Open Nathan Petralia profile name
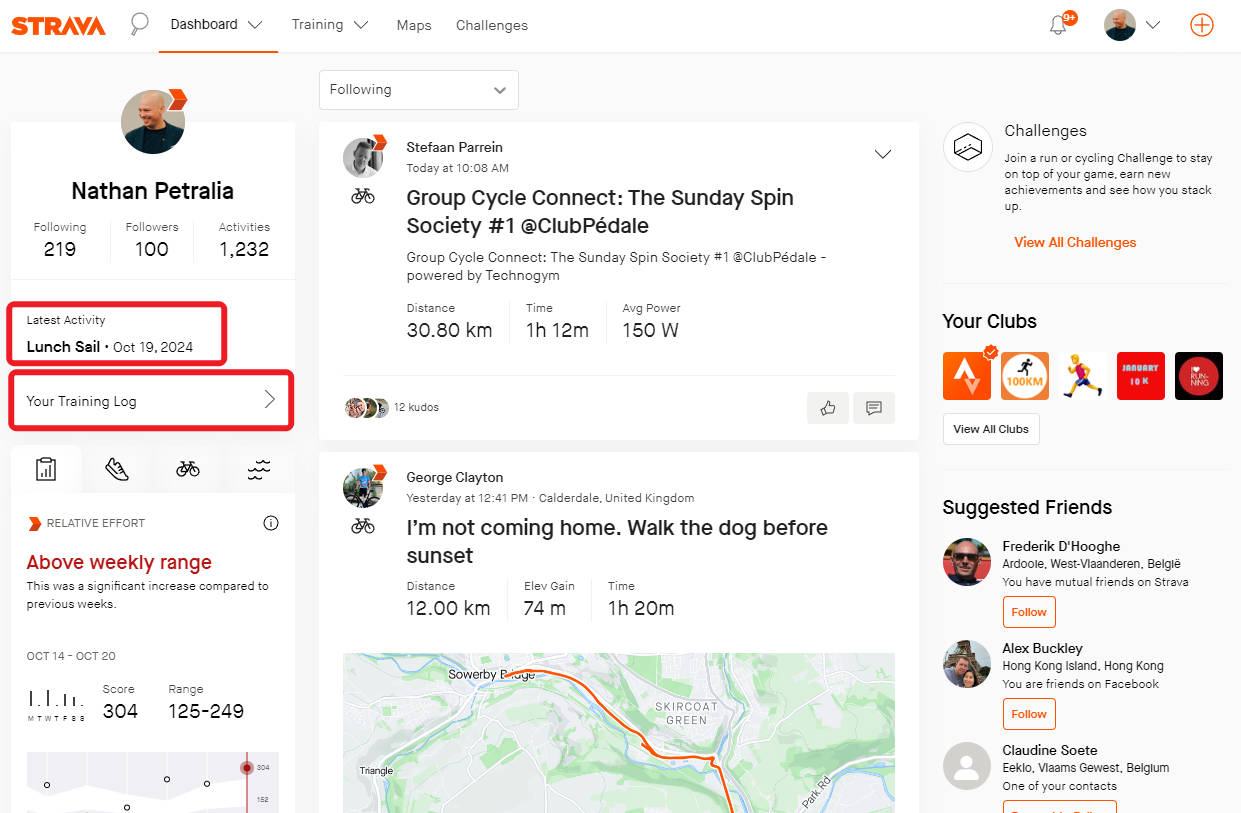This screenshot has height=813, width=1241. pos(152,191)
